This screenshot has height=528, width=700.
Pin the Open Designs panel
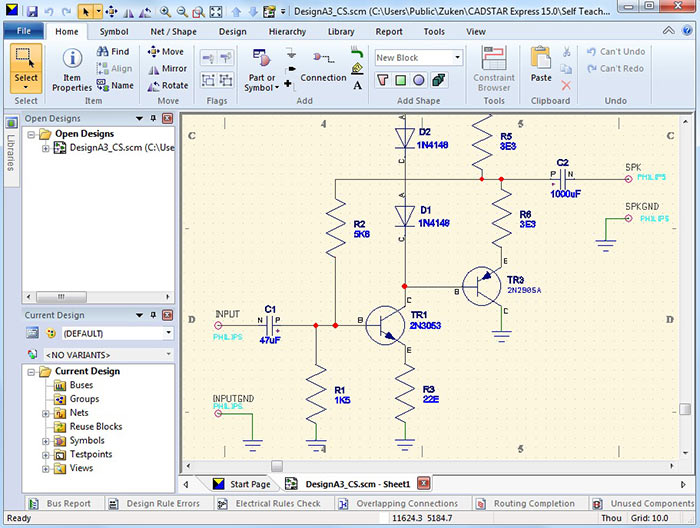[153, 118]
